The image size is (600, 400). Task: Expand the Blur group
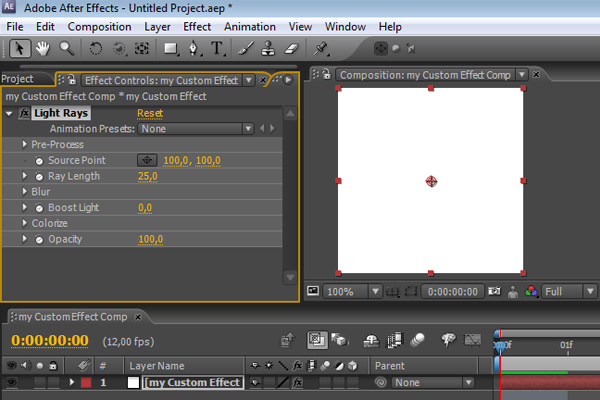point(25,191)
